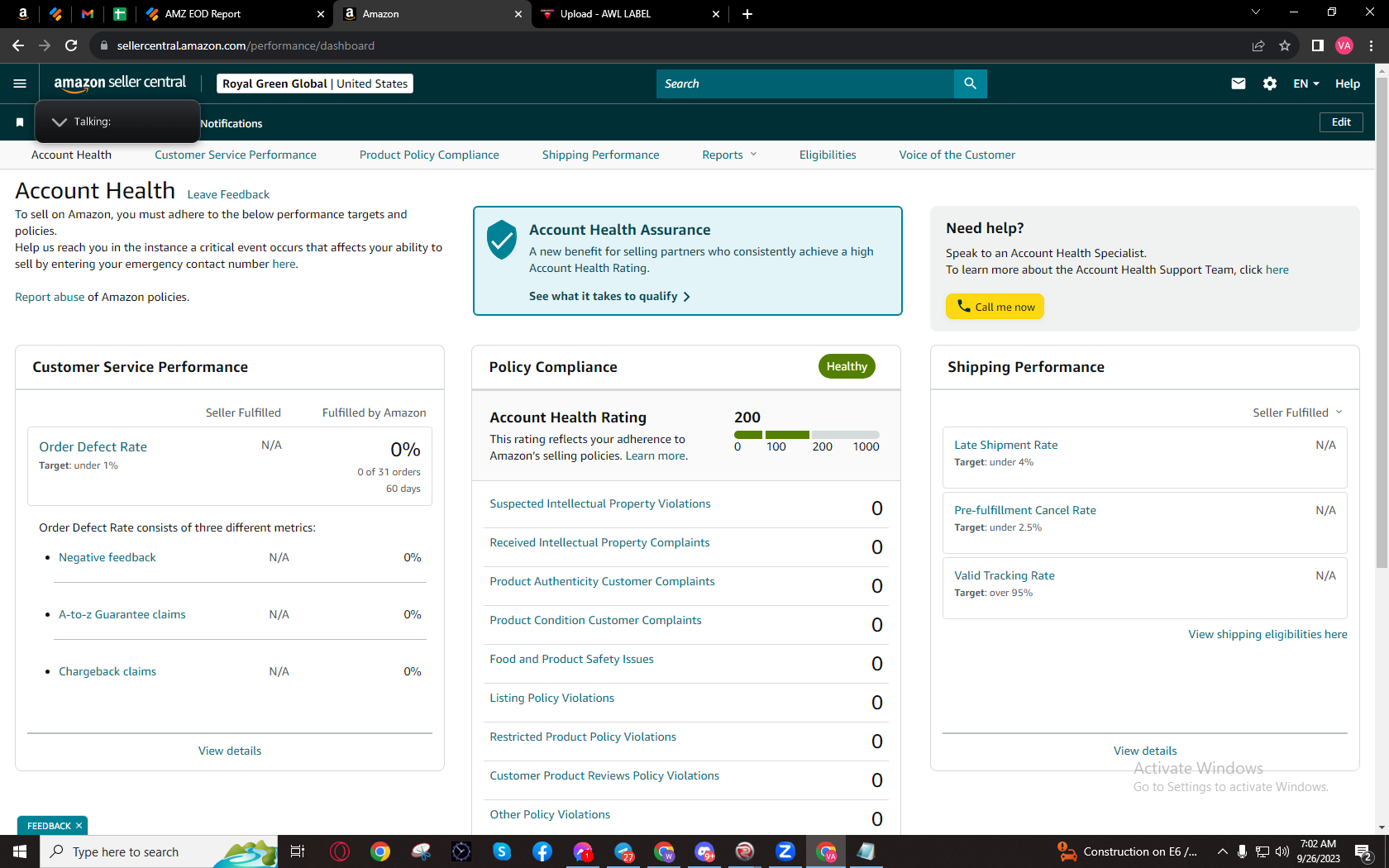Switch account via Royal Green Global selector

point(315,83)
